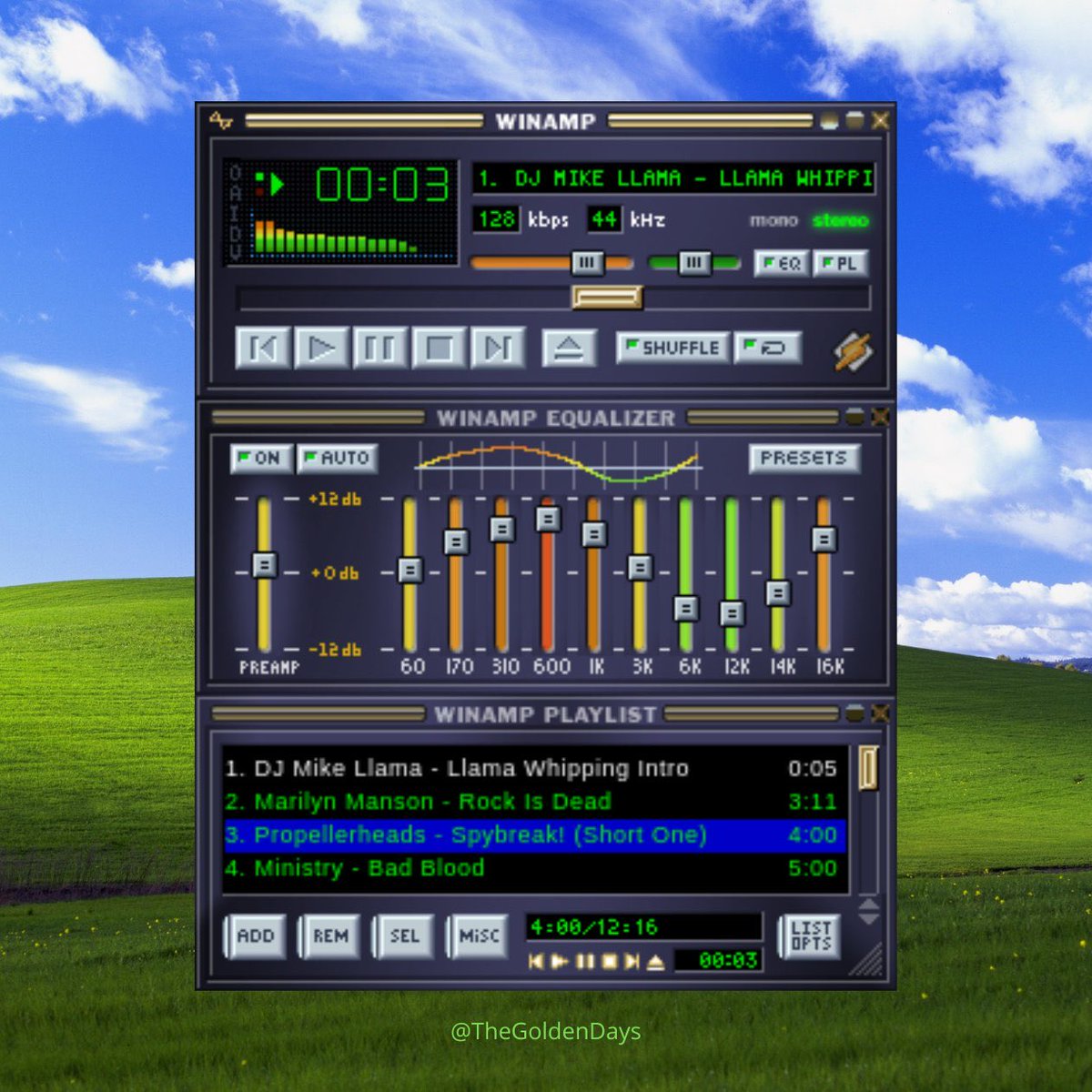Click the 3K band slider handle
The width and height of the screenshot is (1092, 1092).
(641, 568)
